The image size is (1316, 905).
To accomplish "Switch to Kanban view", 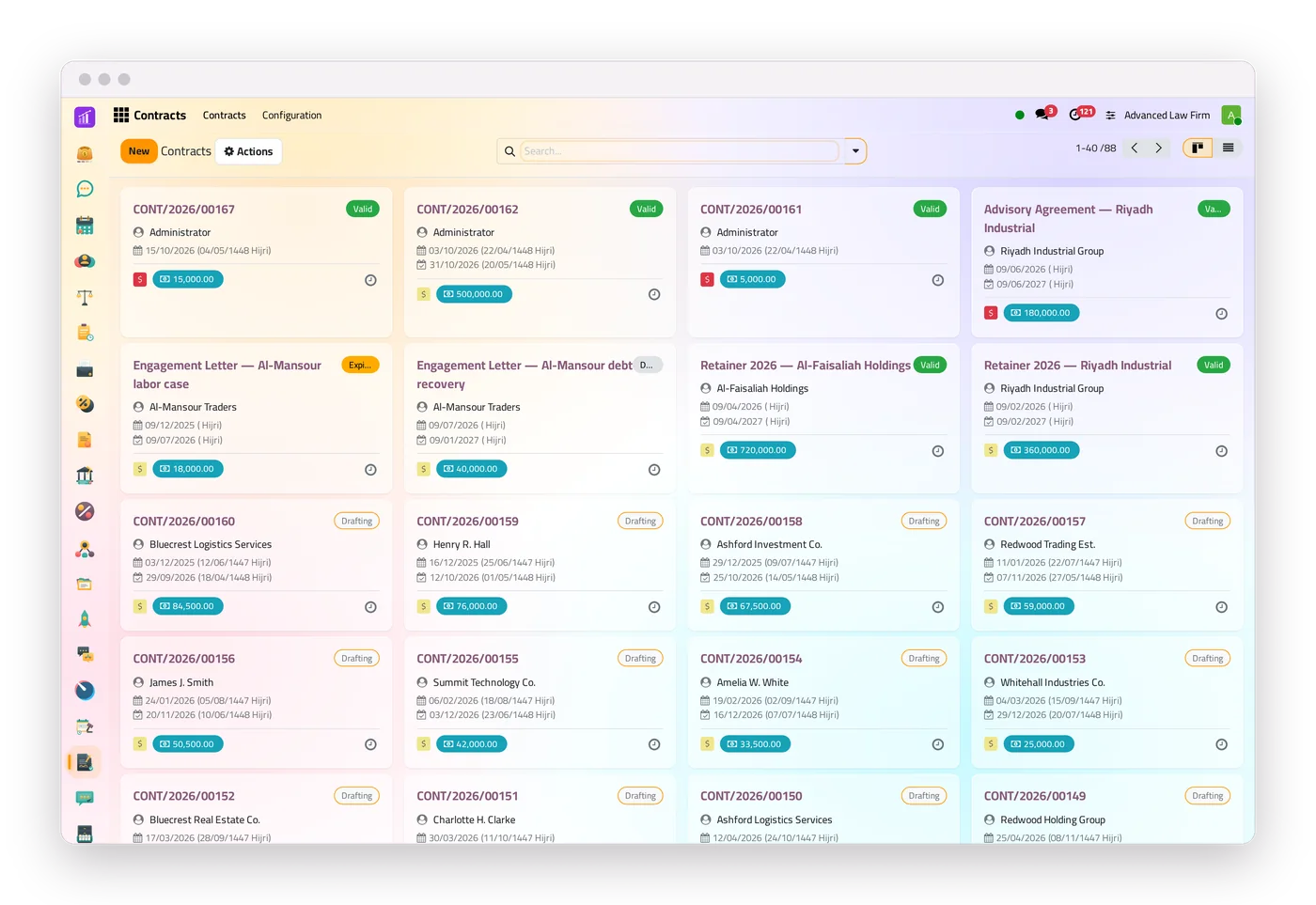I will [1197, 148].
